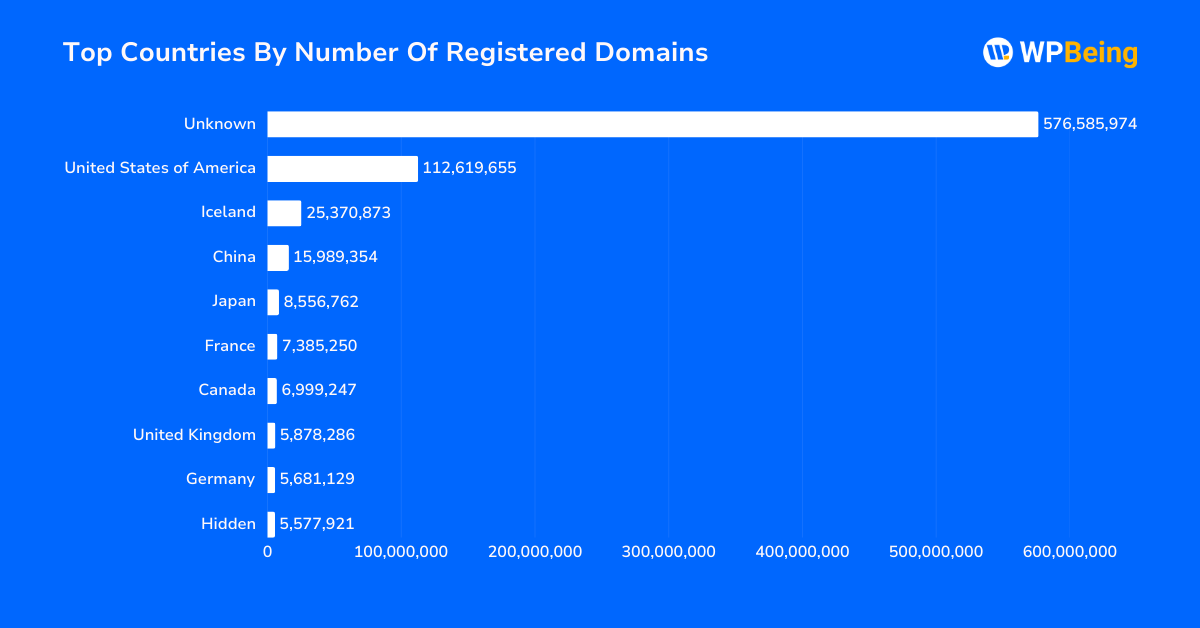Click the China bar
The height and width of the screenshot is (628, 1200).
click(278, 256)
